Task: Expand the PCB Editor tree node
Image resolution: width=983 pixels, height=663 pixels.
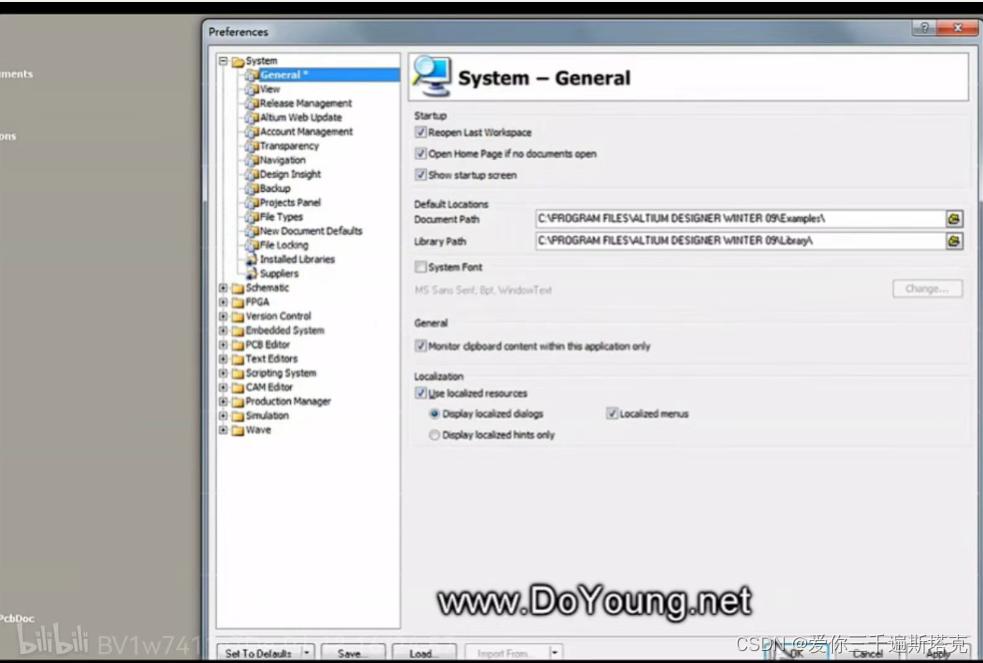Action: click(x=223, y=345)
